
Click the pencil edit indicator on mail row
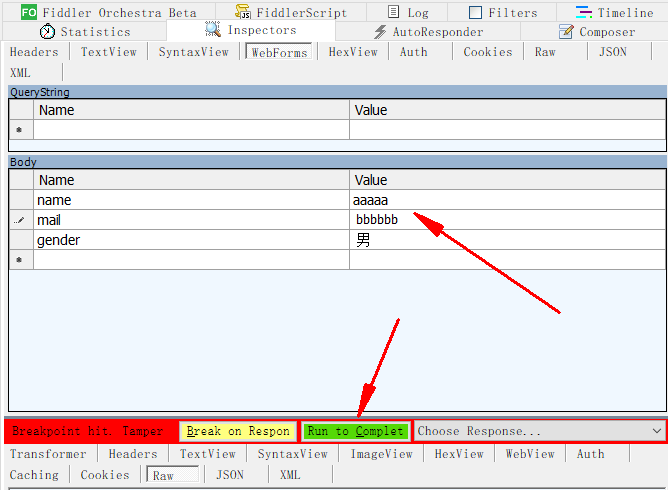19,220
